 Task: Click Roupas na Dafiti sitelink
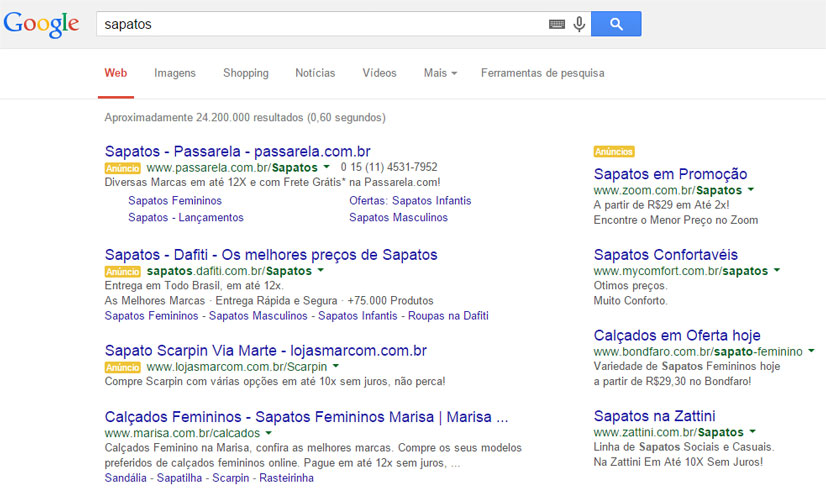point(448,315)
